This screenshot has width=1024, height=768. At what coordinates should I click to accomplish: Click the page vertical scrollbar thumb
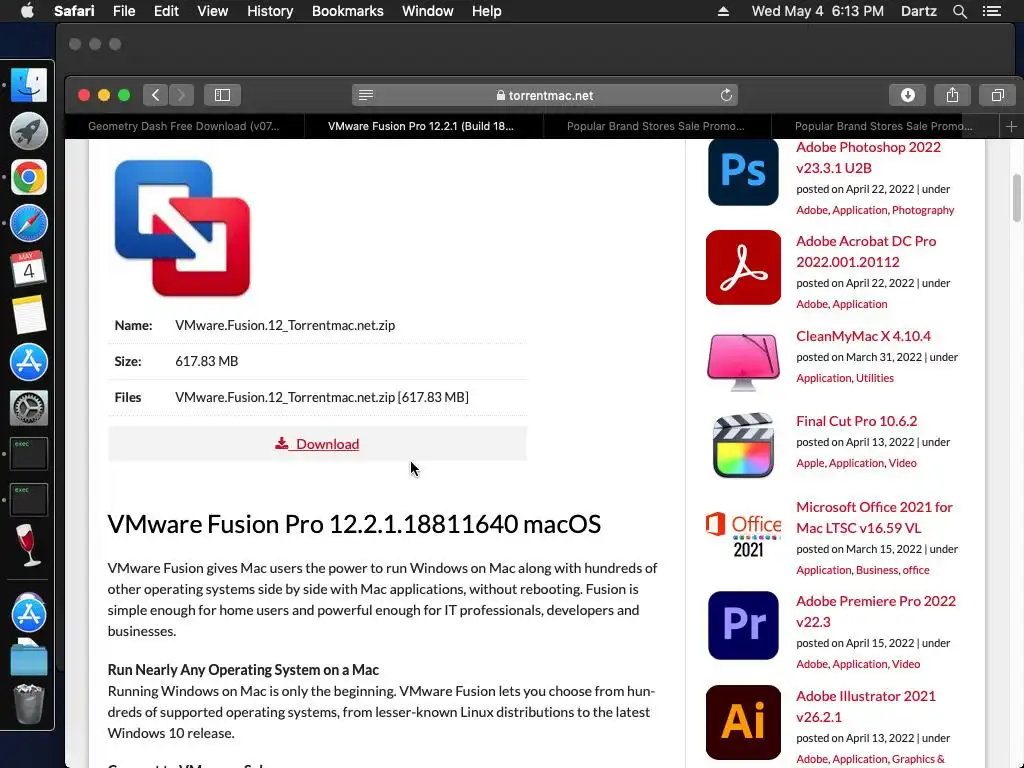click(1017, 198)
